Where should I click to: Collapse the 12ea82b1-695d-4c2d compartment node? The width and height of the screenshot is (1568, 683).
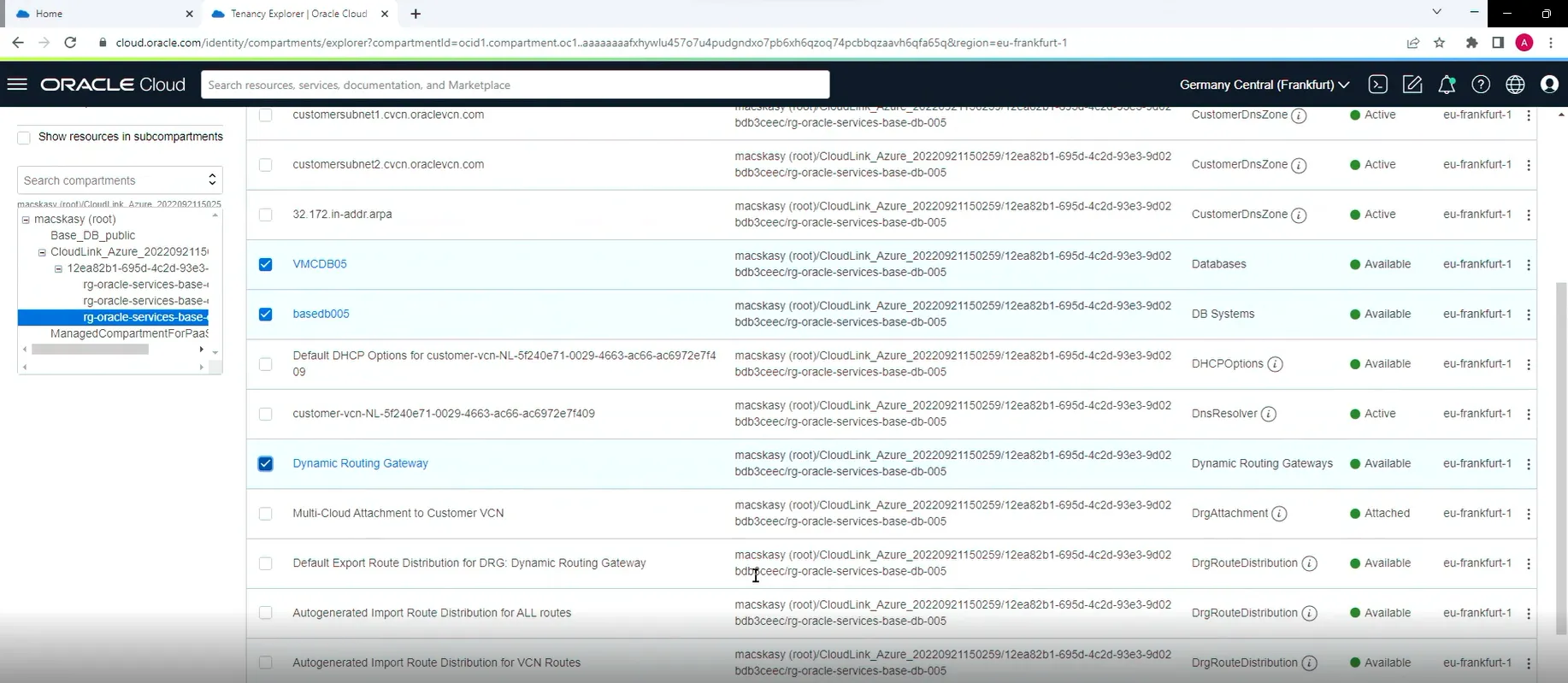[58, 268]
